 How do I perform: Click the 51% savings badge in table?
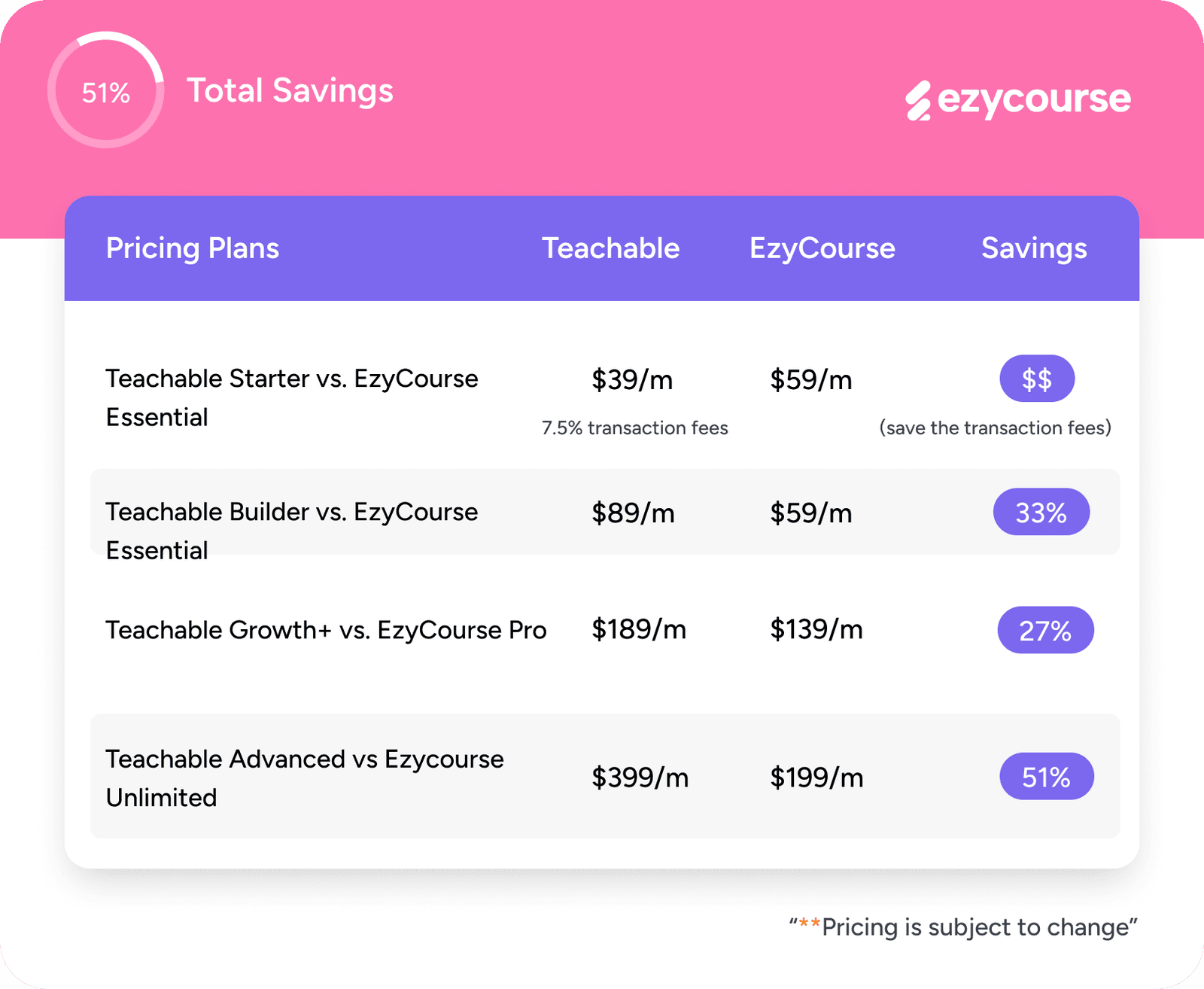tap(1046, 777)
